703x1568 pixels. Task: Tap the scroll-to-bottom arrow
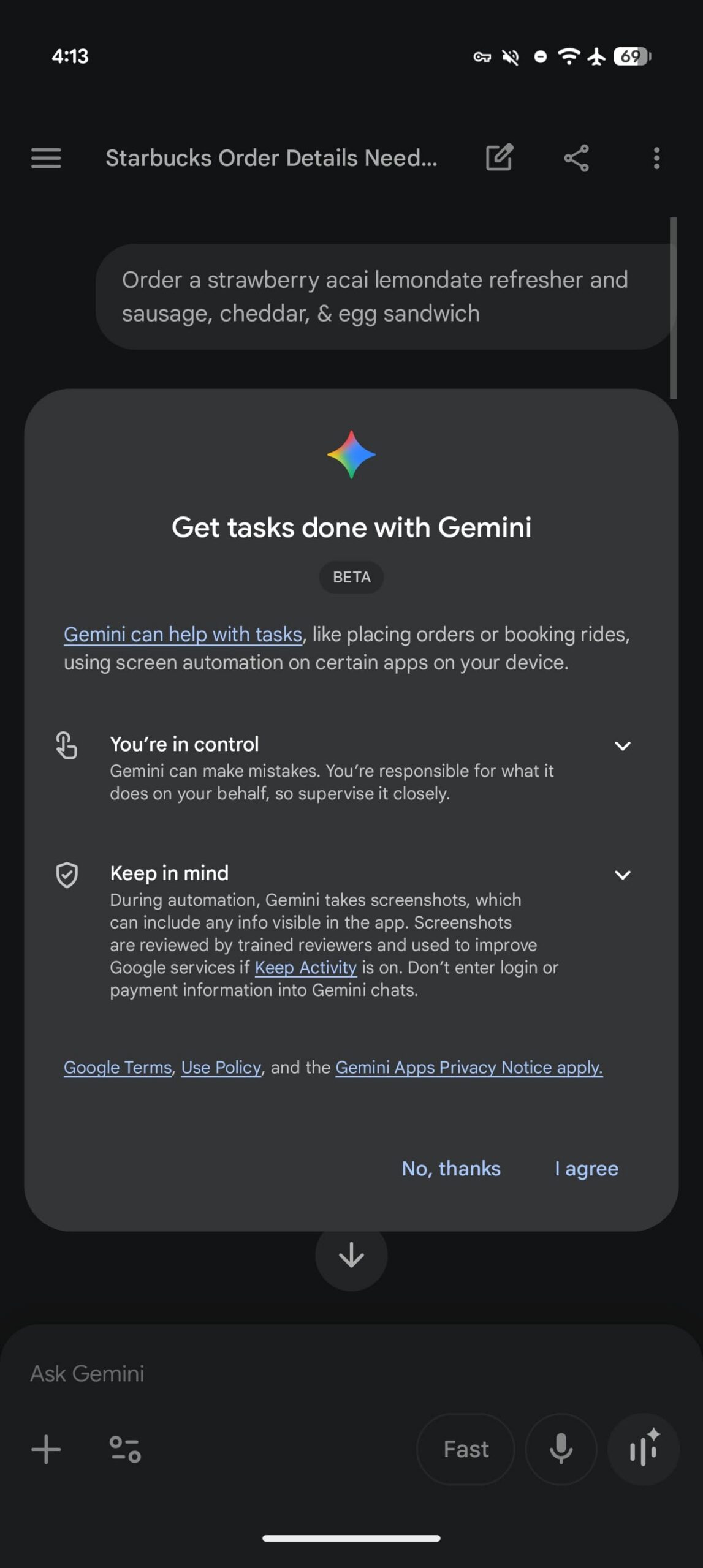(351, 1256)
